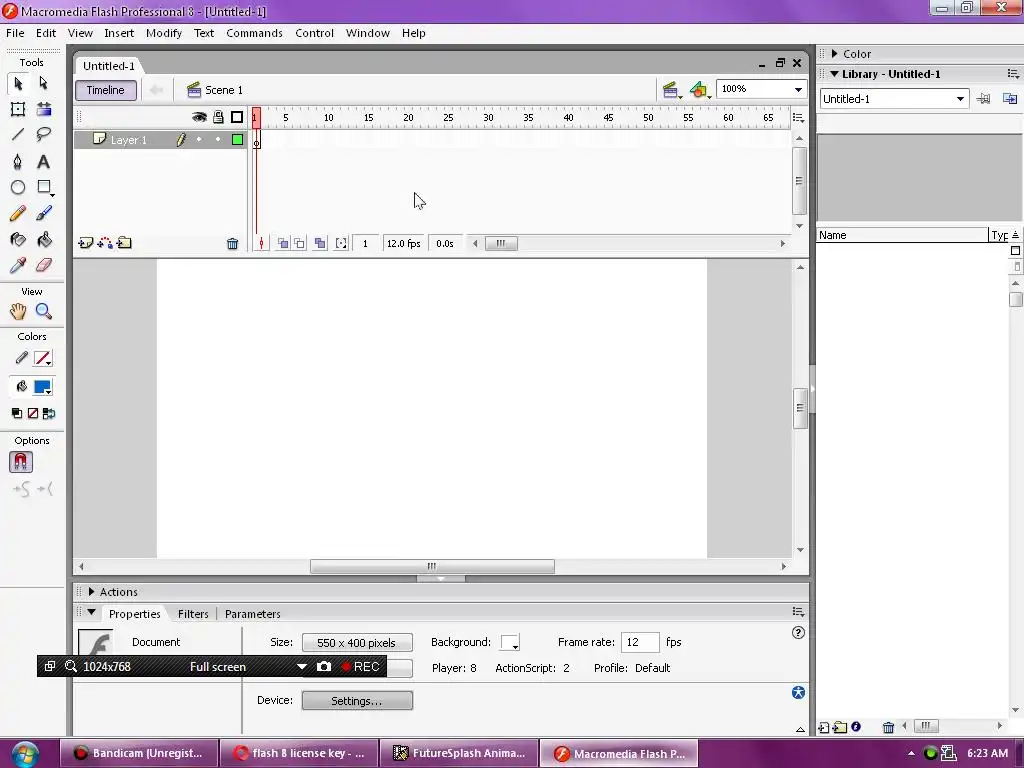The height and width of the screenshot is (768, 1024).
Task: Select the Brush tool
Action: point(44,214)
